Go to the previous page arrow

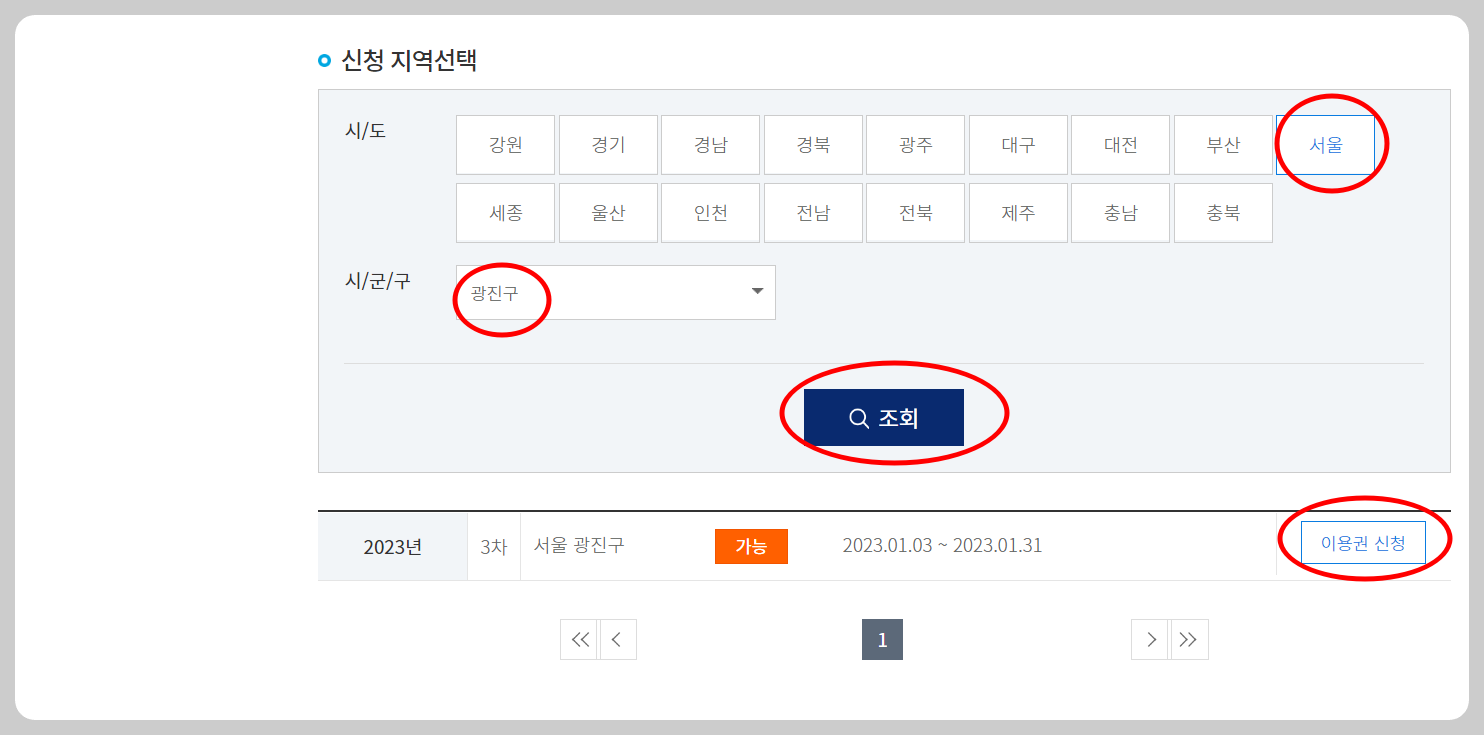pyautogui.click(x=618, y=640)
